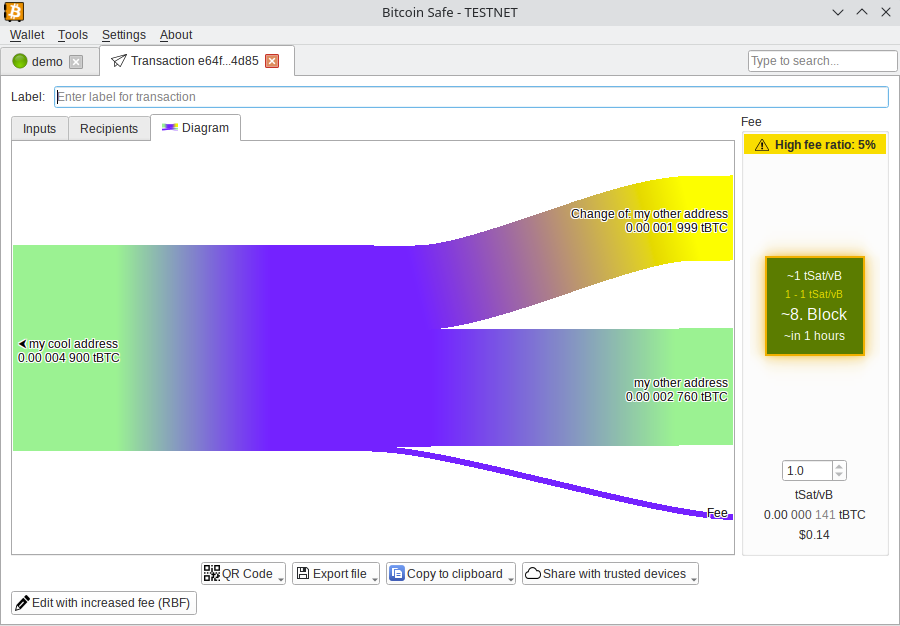Open QR Code dropdown arrow

281,579
